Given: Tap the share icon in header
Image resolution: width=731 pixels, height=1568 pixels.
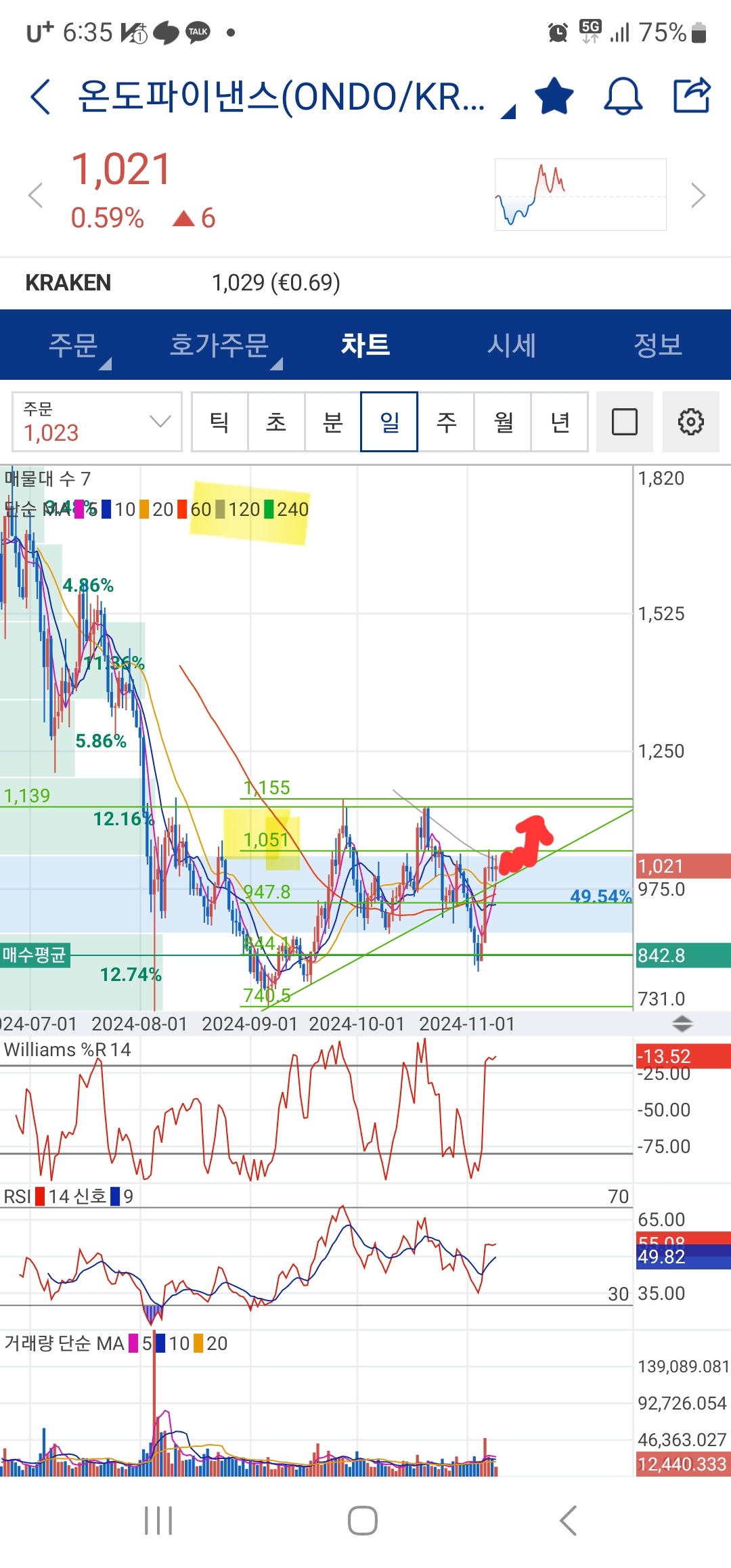Looking at the screenshot, I should [x=692, y=95].
